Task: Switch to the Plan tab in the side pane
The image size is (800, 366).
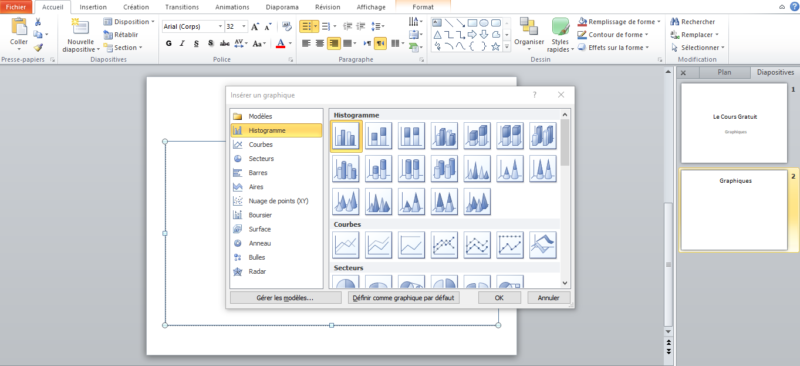Action: click(x=724, y=72)
